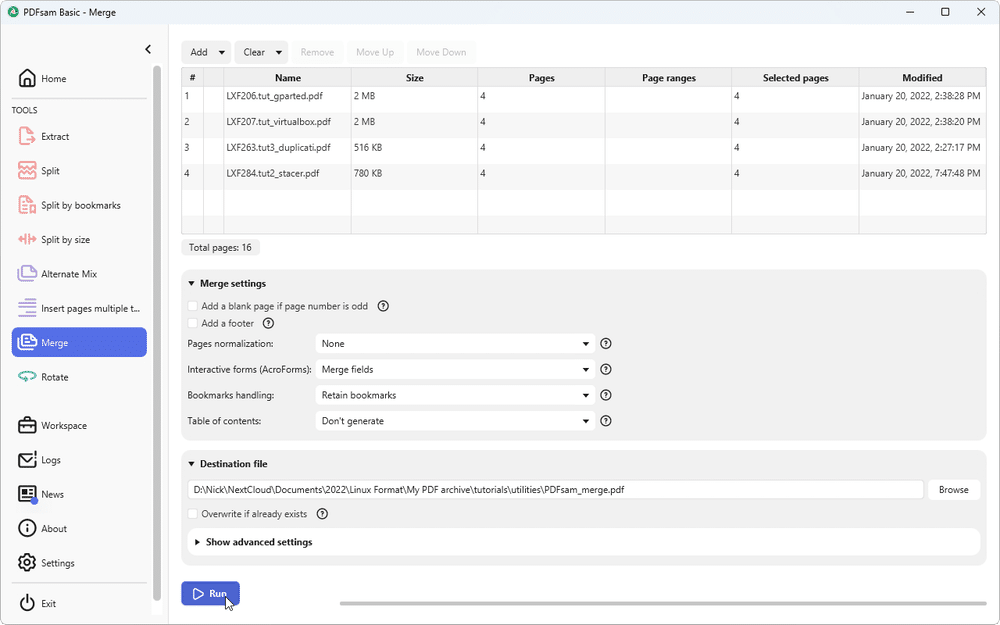This screenshot has width=1000, height=625.
Task: Open Split by bookmarks tool
Action: (75, 205)
